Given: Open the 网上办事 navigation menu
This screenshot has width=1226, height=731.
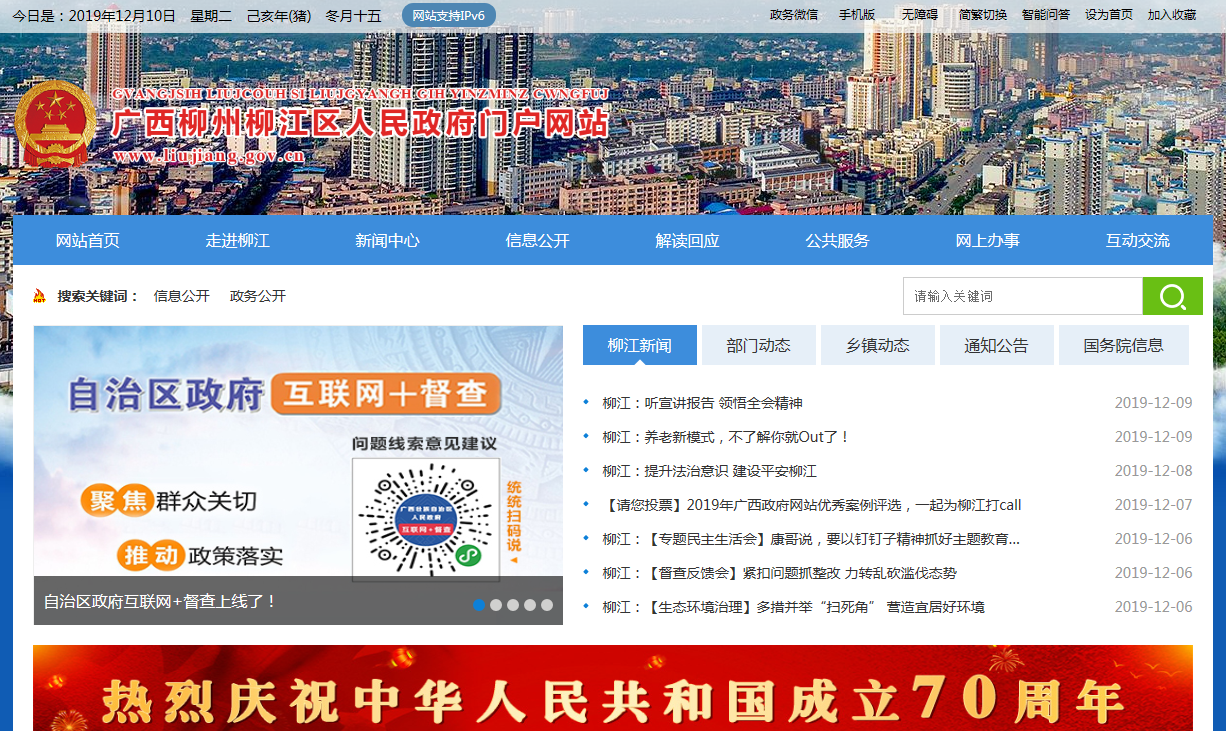Looking at the screenshot, I should (987, 241).
